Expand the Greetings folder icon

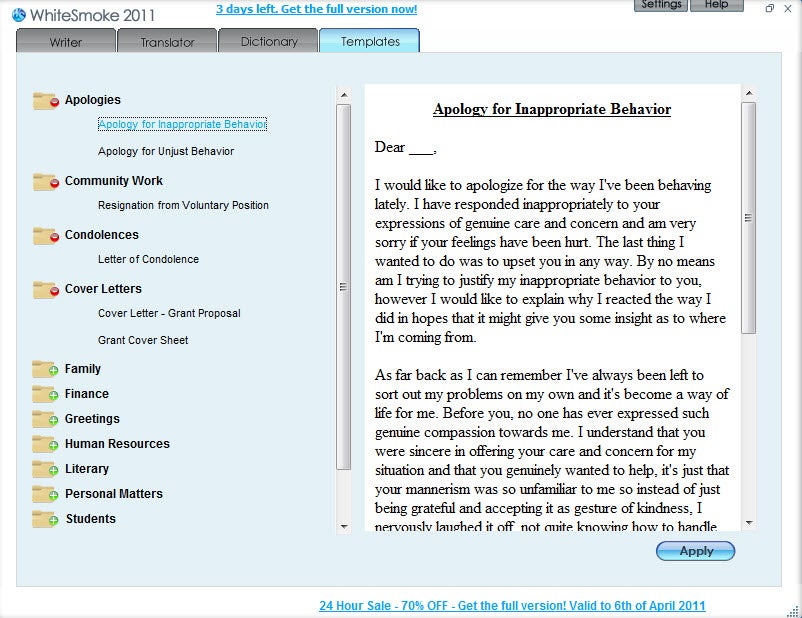[x=45, y=419]
